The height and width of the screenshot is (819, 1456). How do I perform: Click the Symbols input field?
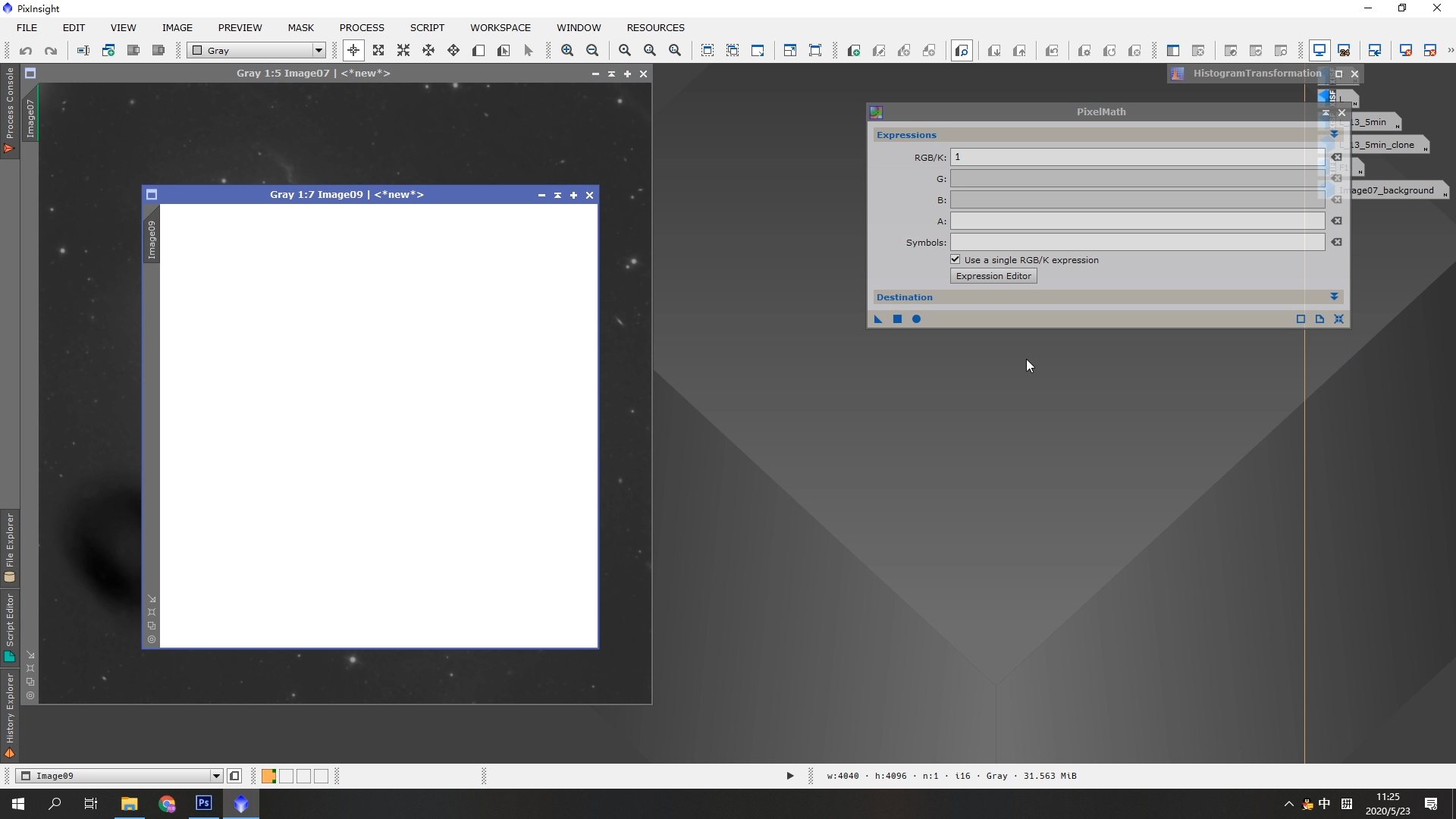1137,242
